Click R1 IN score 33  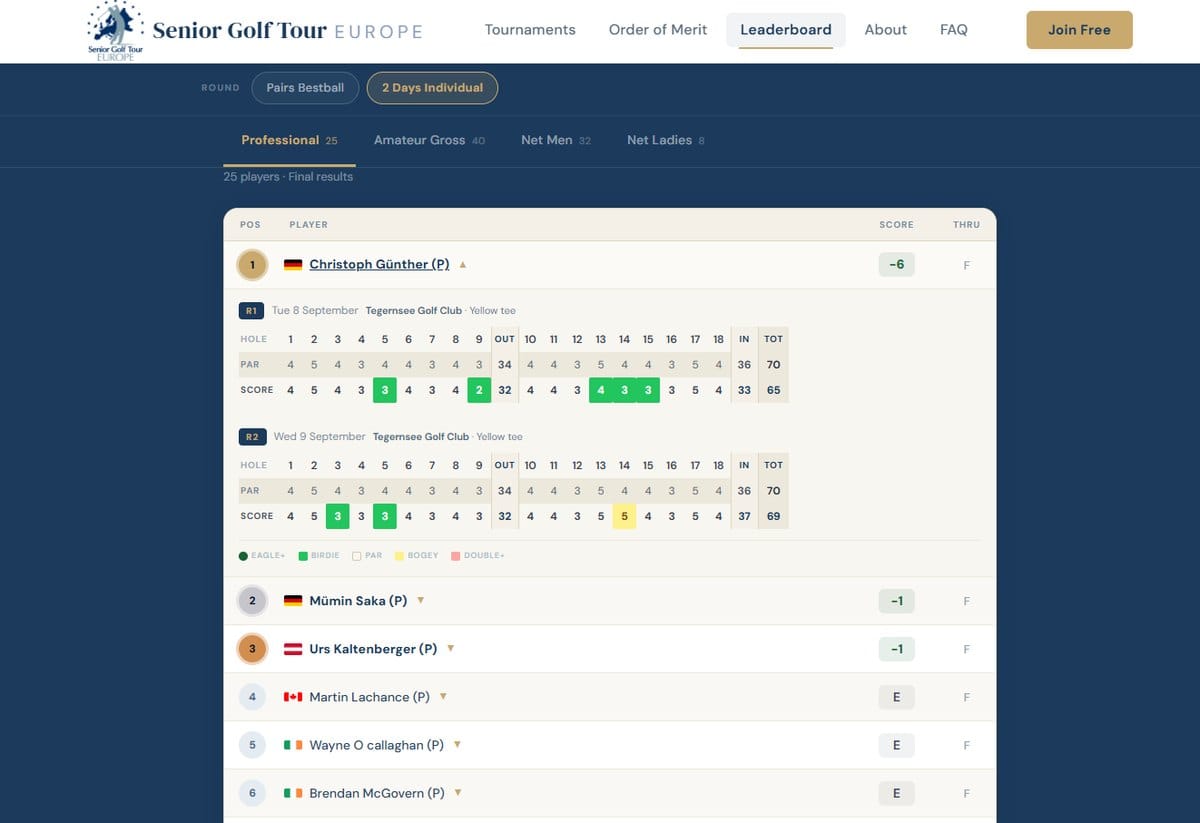[x=744, y=390]
